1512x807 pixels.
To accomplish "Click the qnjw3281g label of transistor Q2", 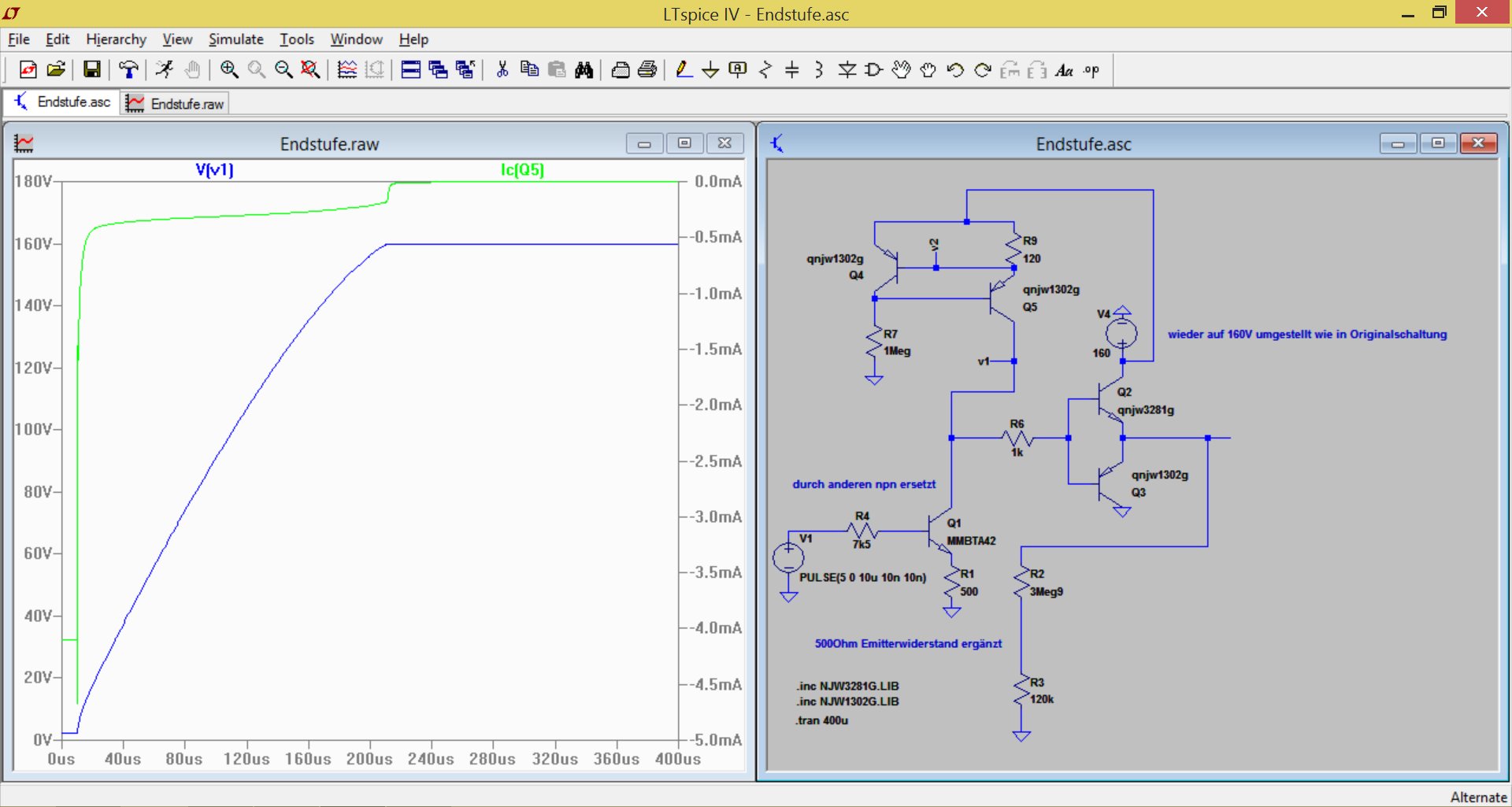I will (1146, 410).
